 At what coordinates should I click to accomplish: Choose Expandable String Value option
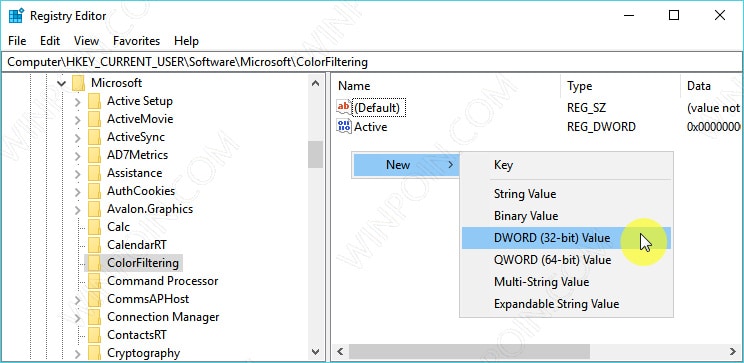(566, 304)
